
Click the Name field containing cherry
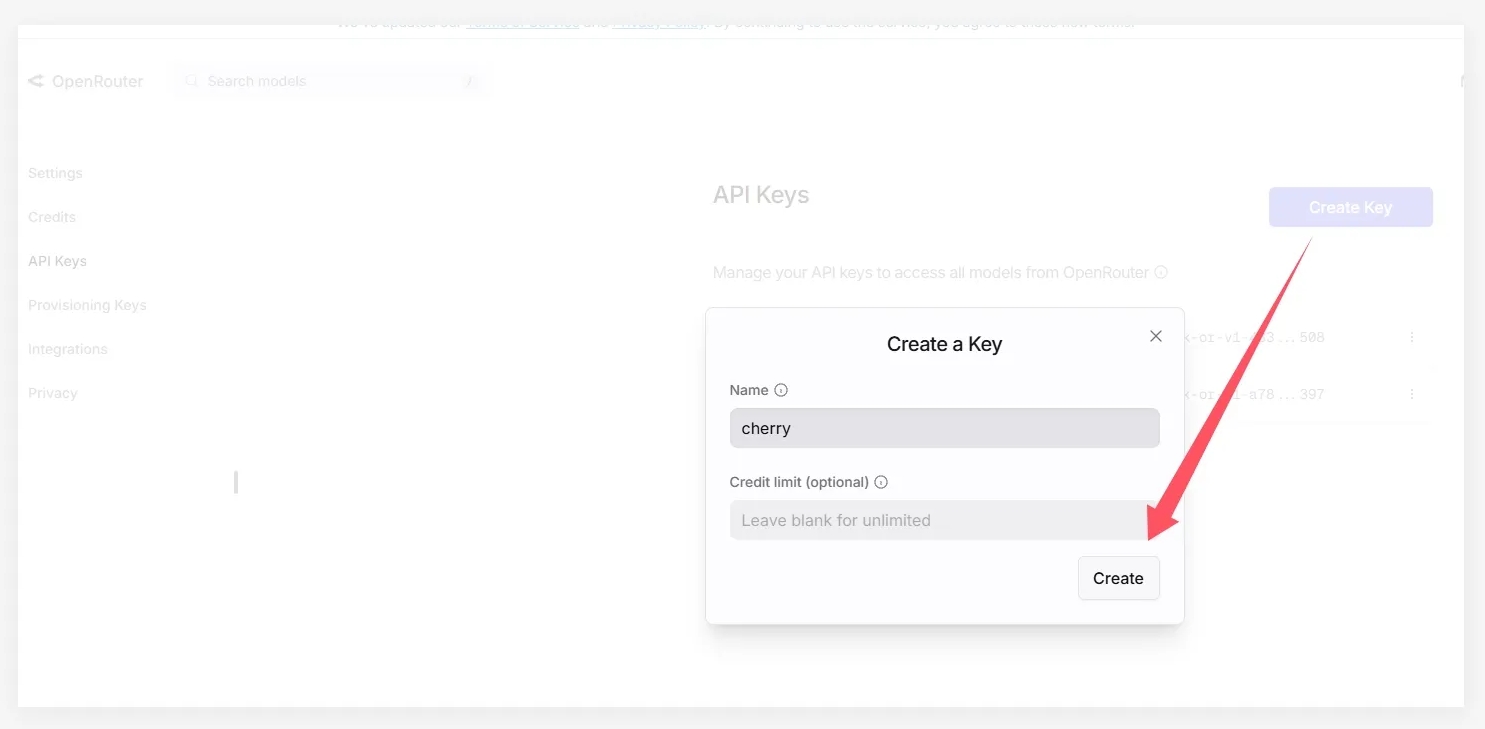pyautogui.click(x=944, y=428)
